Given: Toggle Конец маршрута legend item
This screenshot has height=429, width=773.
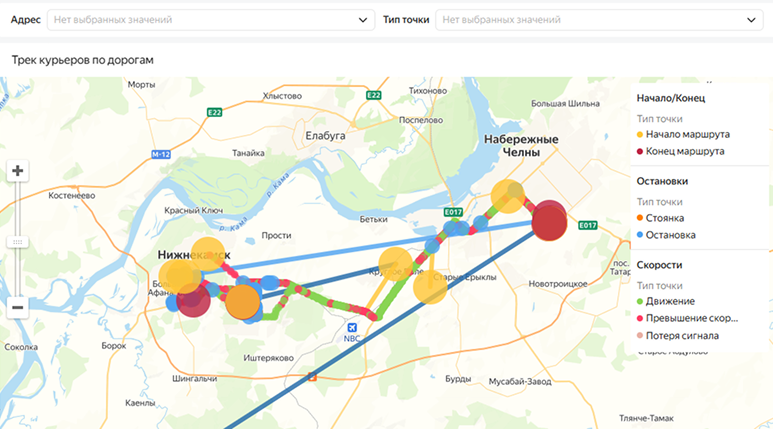Looking at the screenshot, I should tap(680, 151).
